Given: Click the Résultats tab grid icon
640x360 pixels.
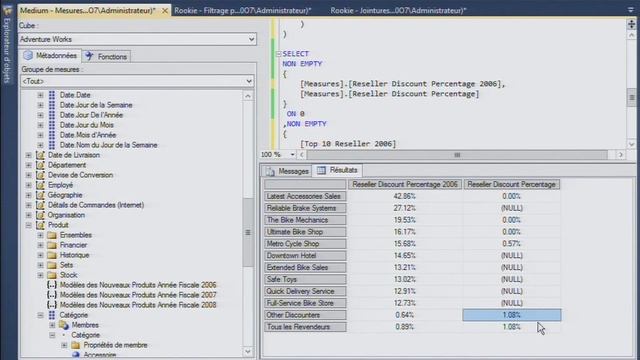Looking at the screenshot, I should [322, 170].
